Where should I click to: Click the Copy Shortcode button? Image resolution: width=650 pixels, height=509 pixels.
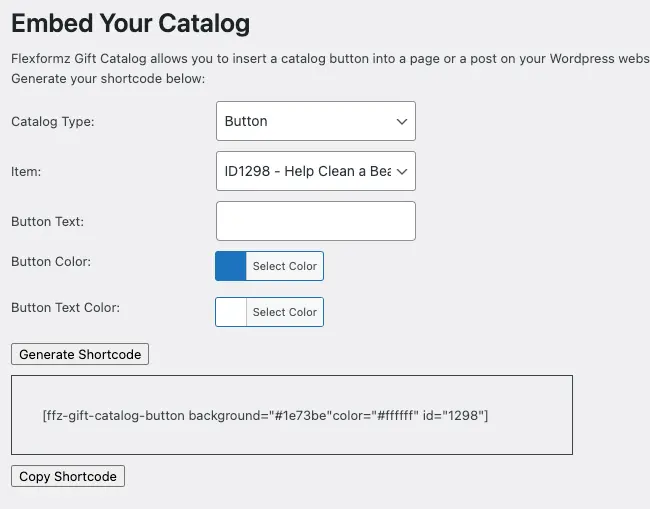(x=68, y=476)
